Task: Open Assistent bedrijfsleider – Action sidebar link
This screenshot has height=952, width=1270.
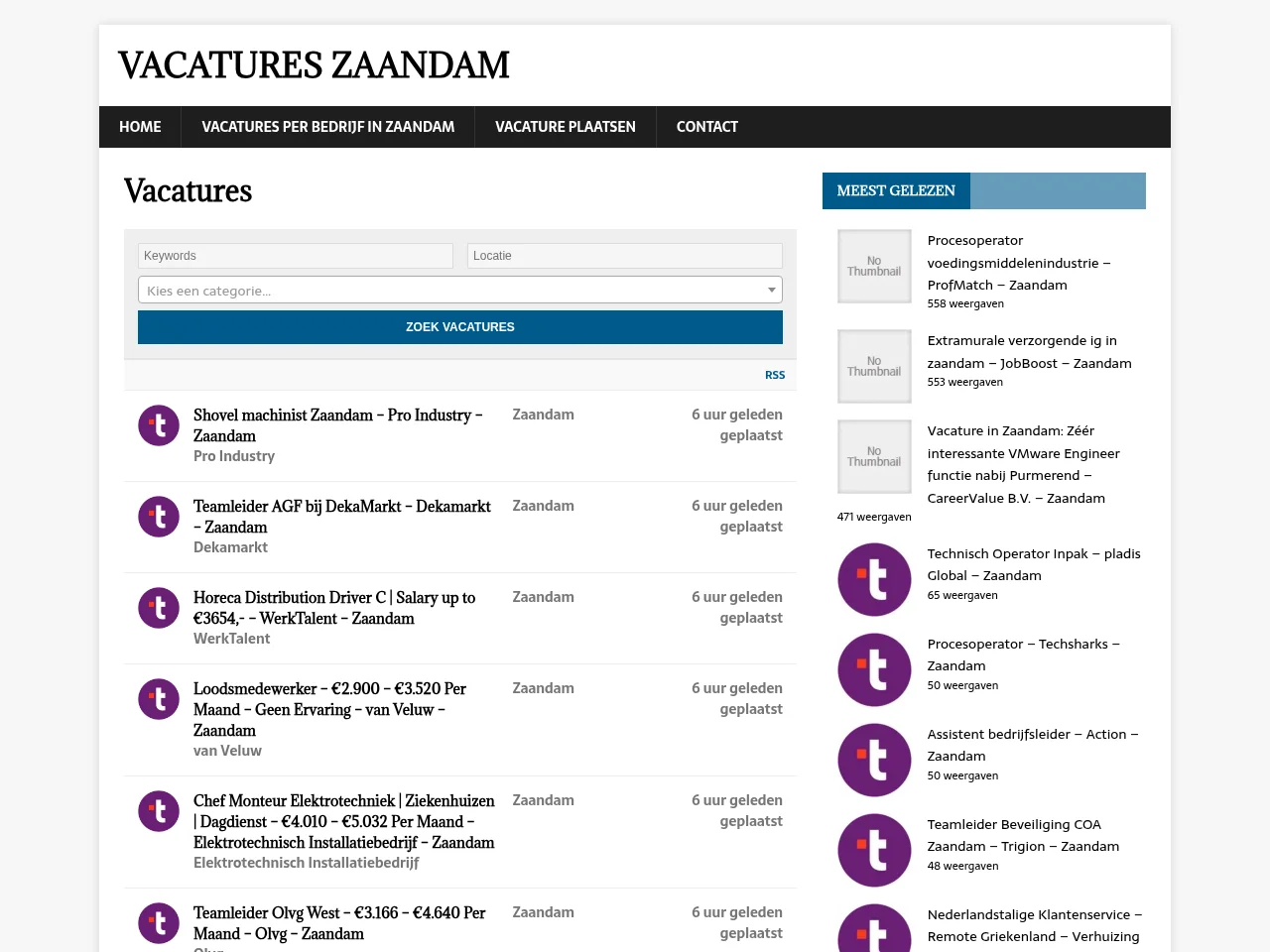Action: (1033, 745)
